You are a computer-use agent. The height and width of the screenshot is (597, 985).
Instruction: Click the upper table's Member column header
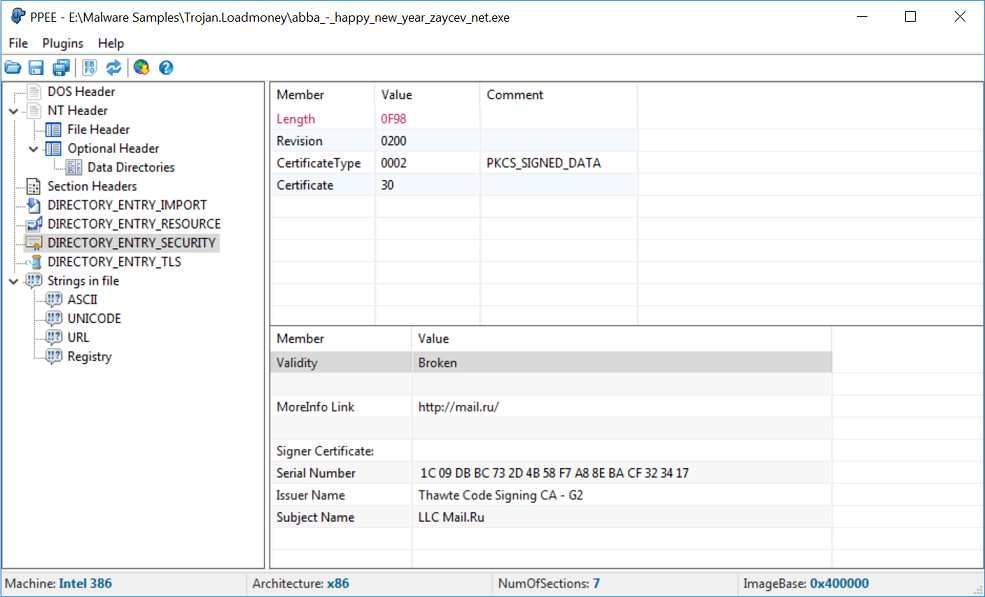(323, 95)
